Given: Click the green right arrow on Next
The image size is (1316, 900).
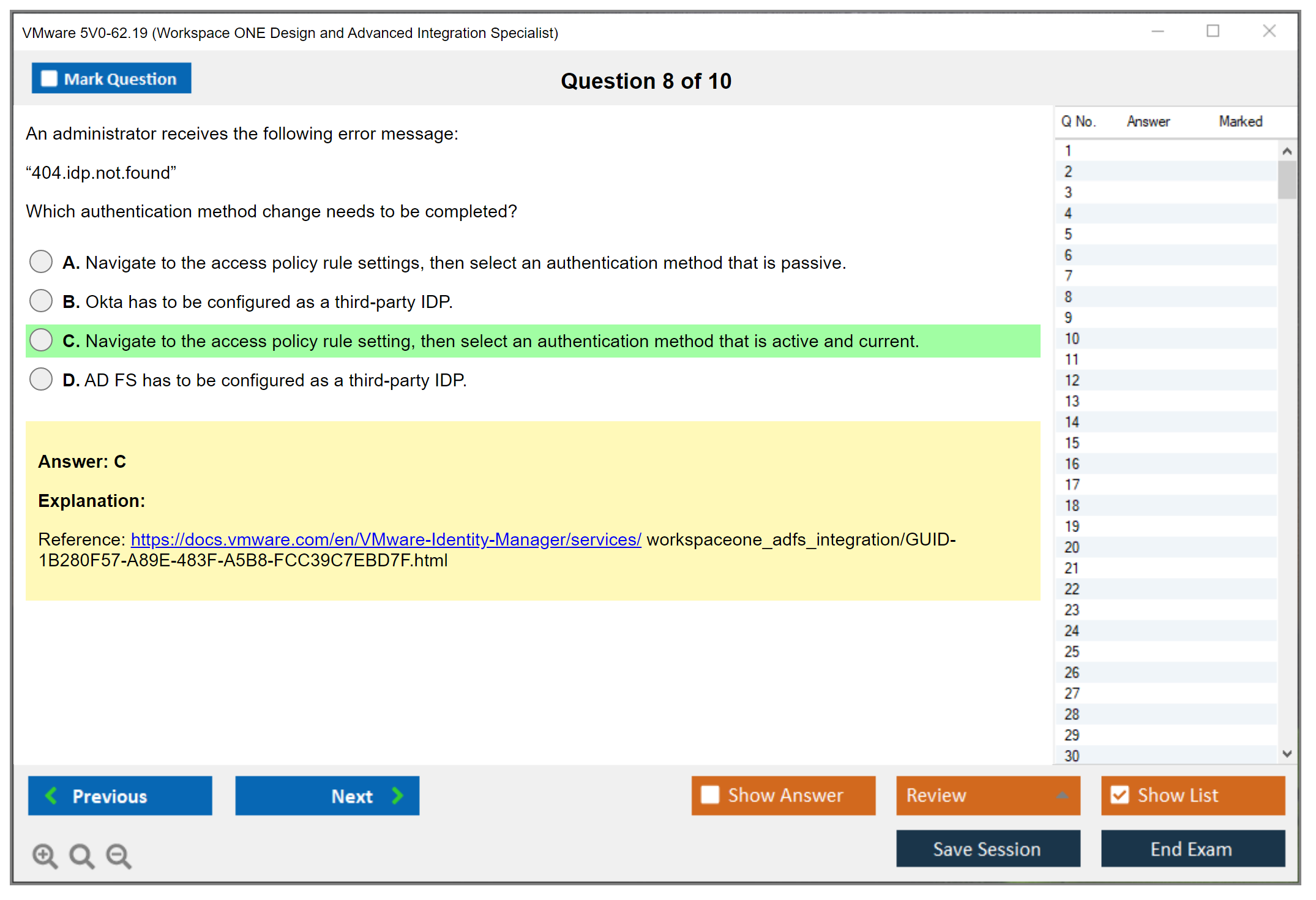Looking at the screenshot, I should tap(398, 795).
